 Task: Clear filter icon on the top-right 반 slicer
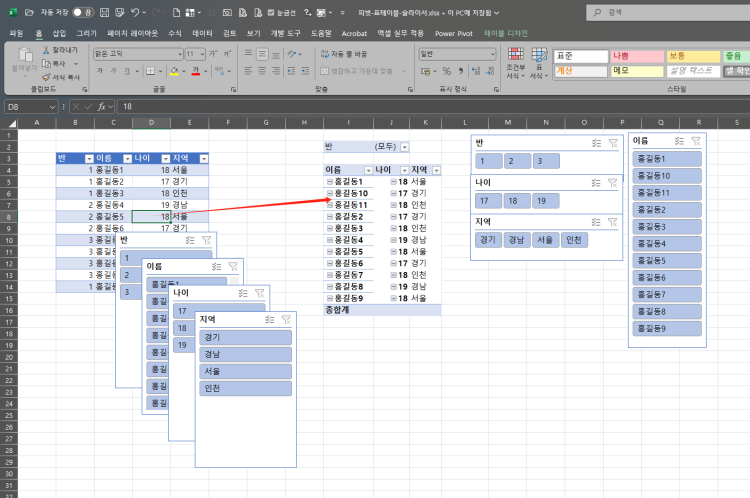(612, 143)
